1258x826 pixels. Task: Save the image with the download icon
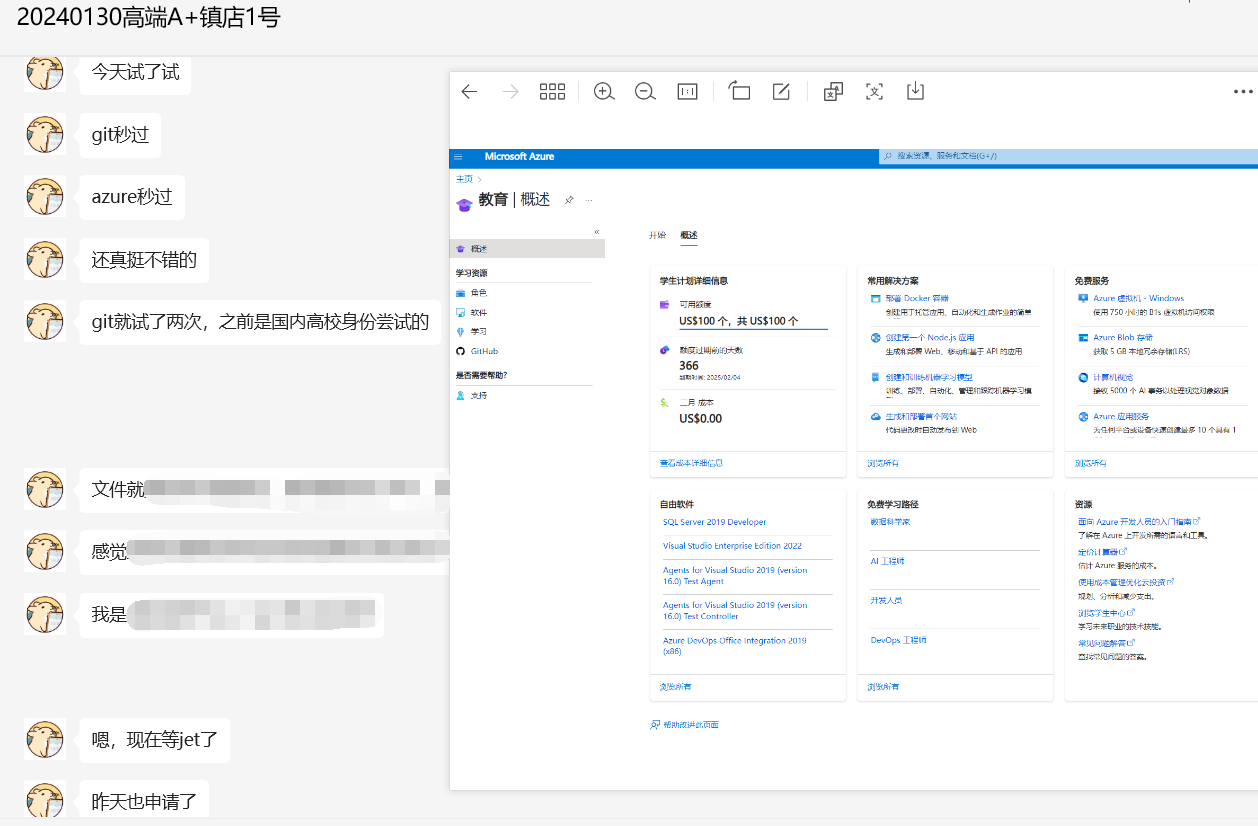click(x=915, y=92)
